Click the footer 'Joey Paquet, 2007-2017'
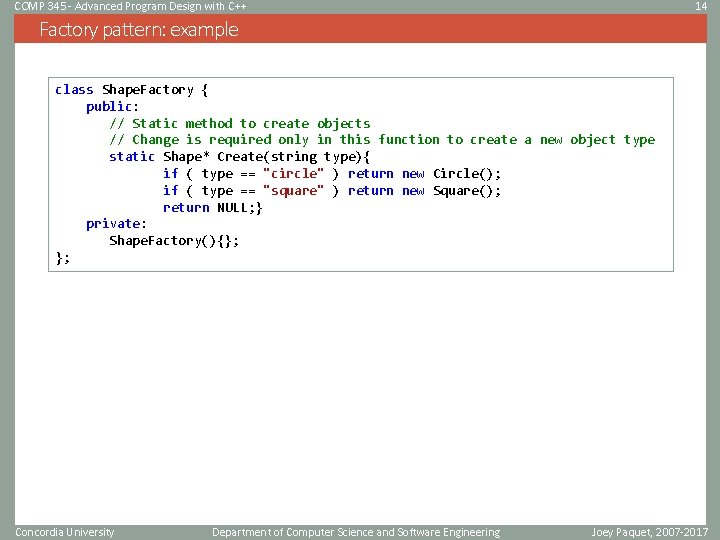Viewport: 720px width, 540px height. (650, 532)
